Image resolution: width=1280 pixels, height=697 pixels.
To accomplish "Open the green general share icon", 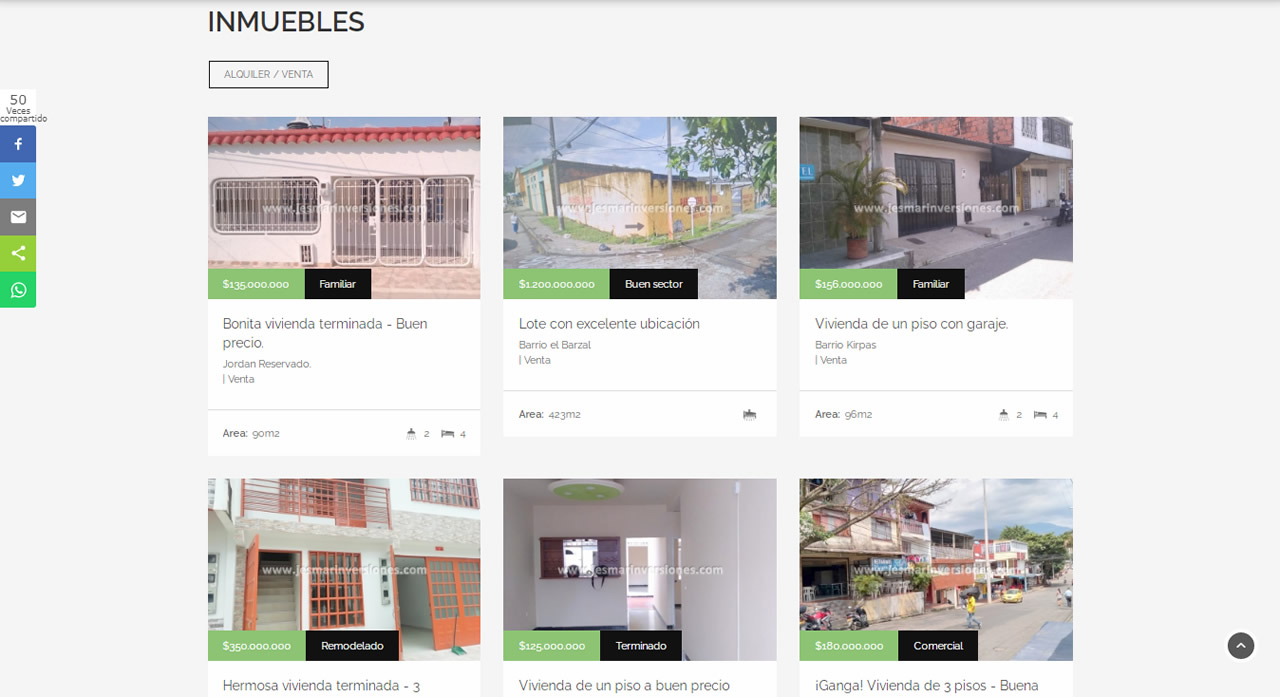I will (18, 253).
